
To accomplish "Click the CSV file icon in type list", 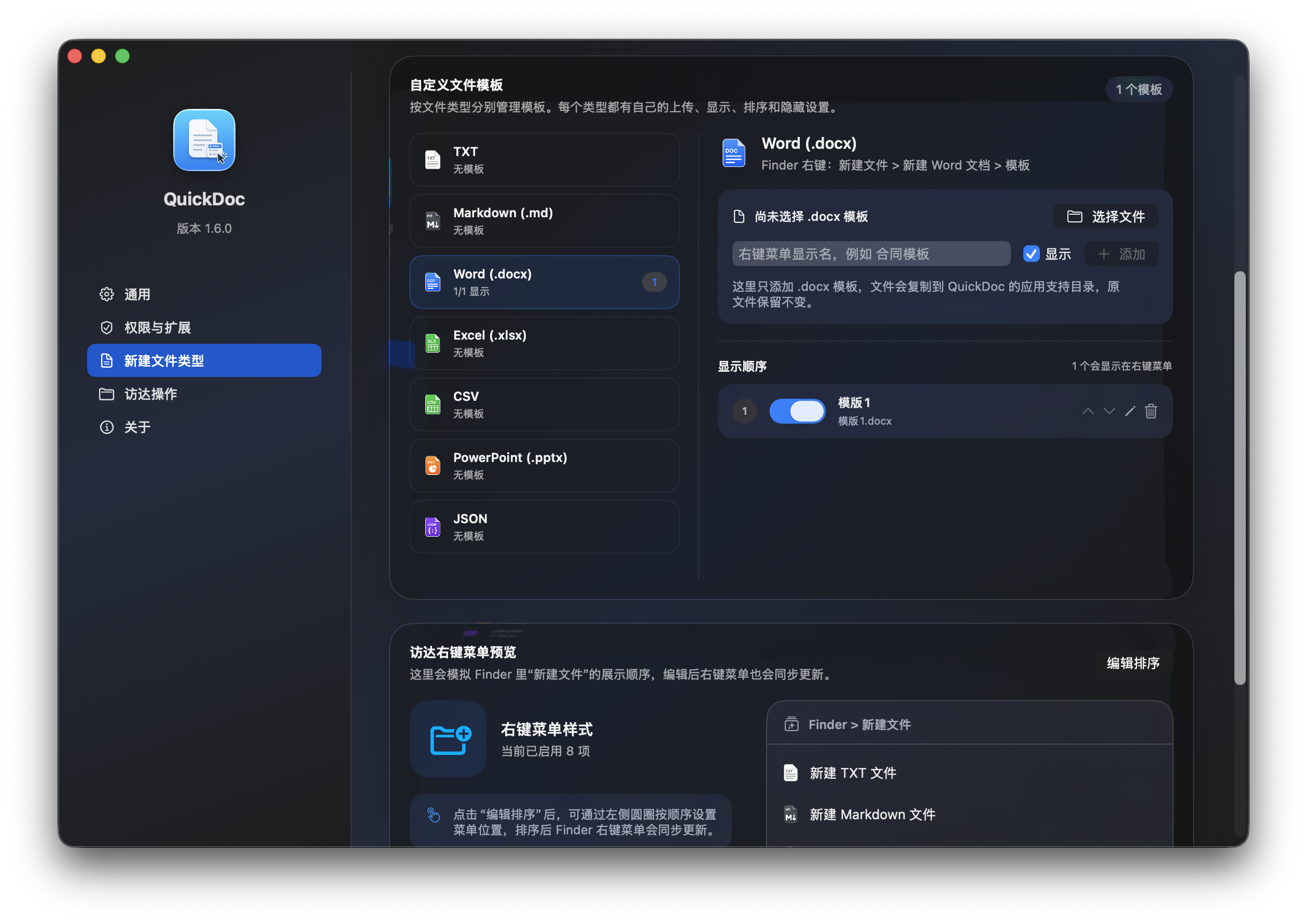I will pos(433,404).
